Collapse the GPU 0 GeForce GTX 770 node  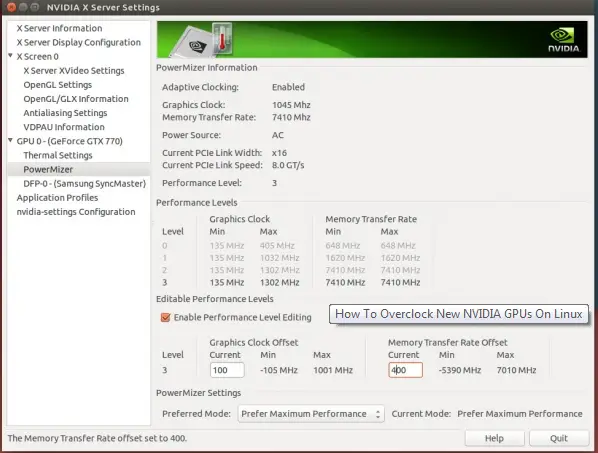point(11,140)
